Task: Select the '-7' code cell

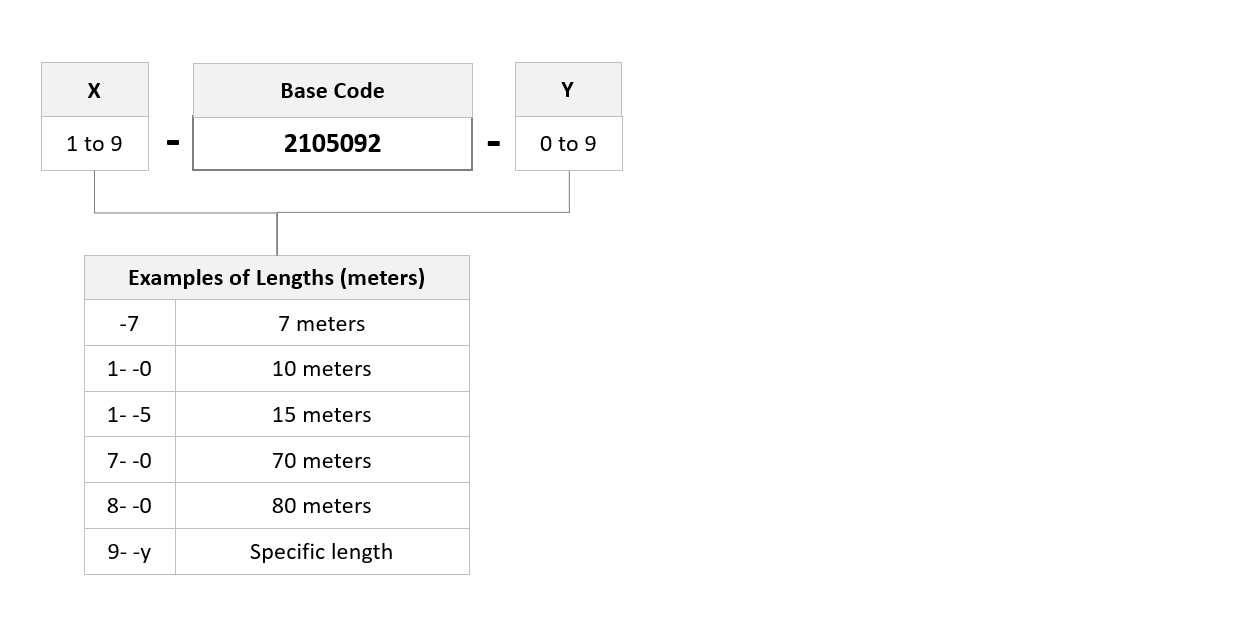Action: point(130,323)
